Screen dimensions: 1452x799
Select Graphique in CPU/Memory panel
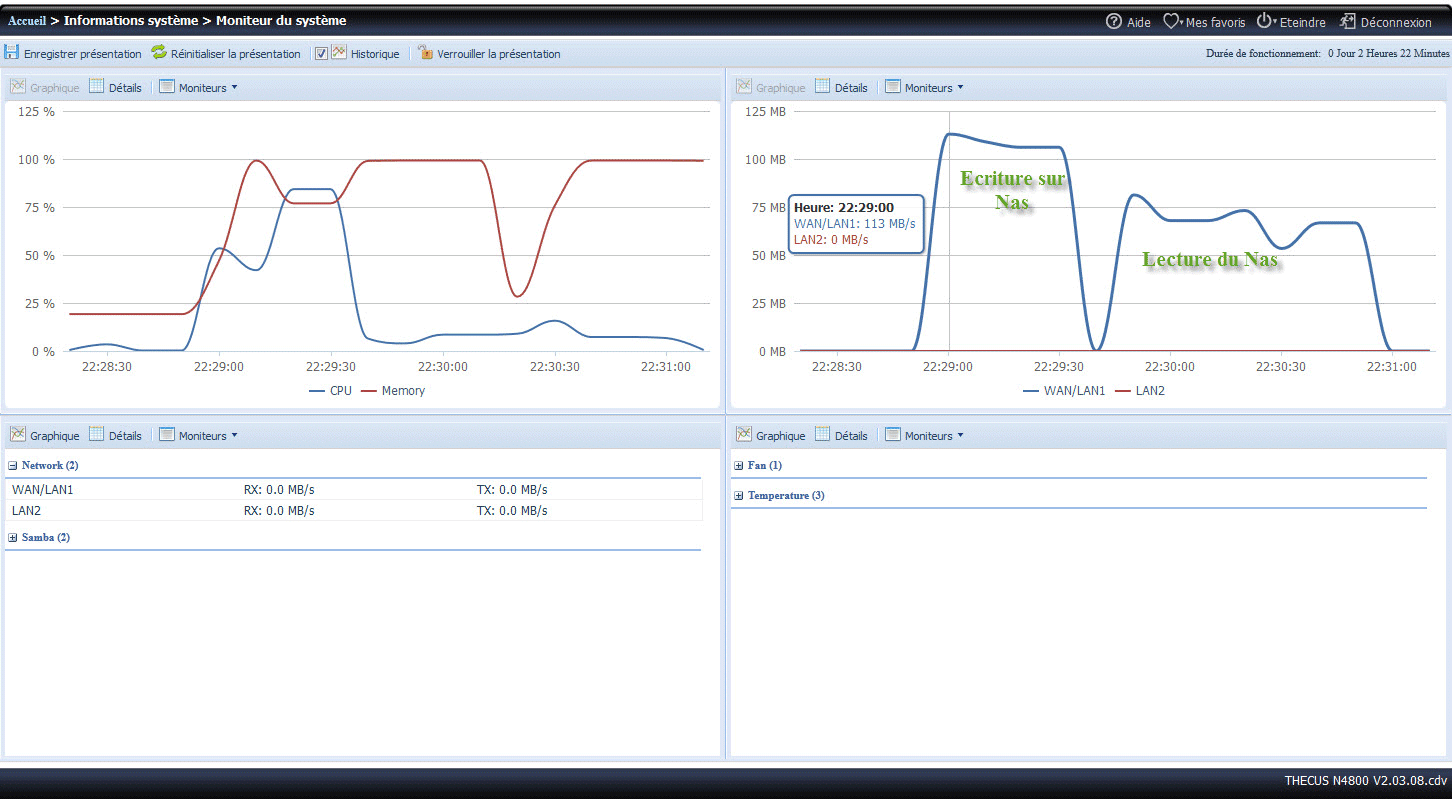(x=44, y=87)
